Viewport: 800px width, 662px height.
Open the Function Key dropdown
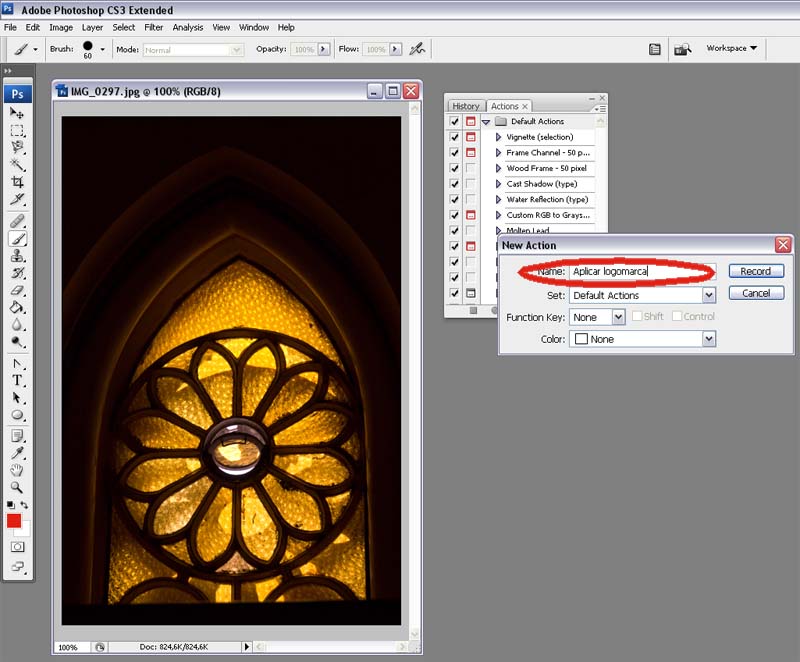click(x=618, y=317)
